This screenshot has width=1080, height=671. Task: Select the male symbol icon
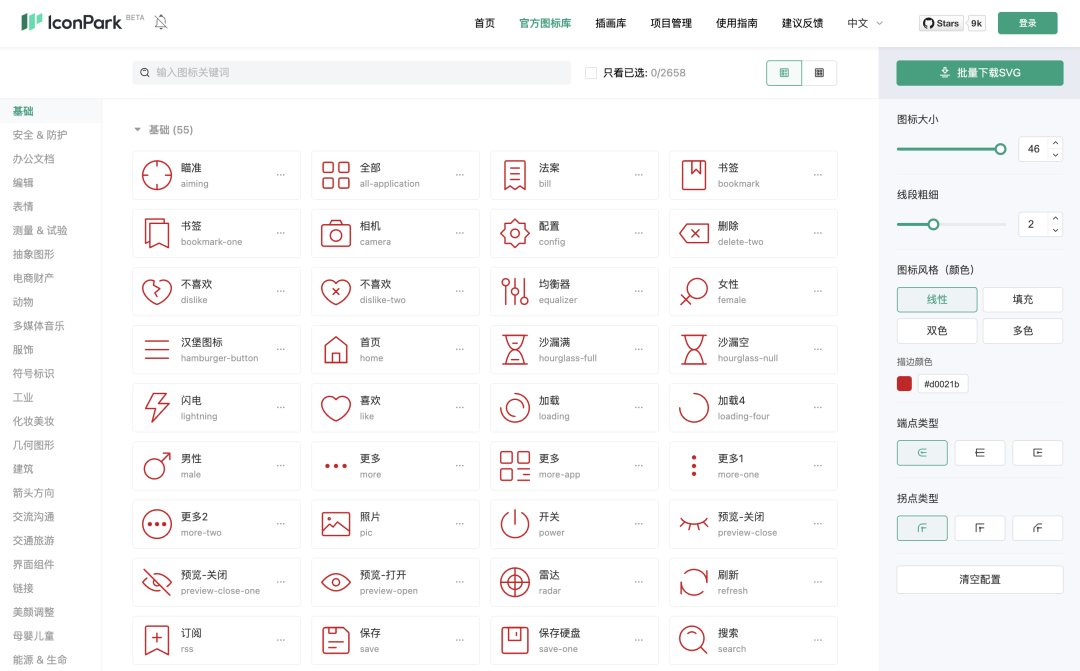(156, 466)
